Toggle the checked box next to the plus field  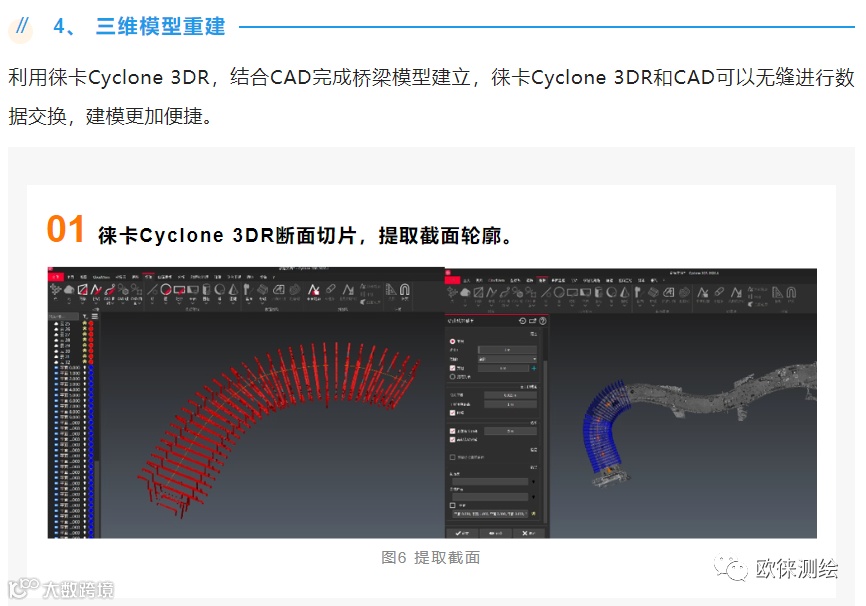coord(453,368)
